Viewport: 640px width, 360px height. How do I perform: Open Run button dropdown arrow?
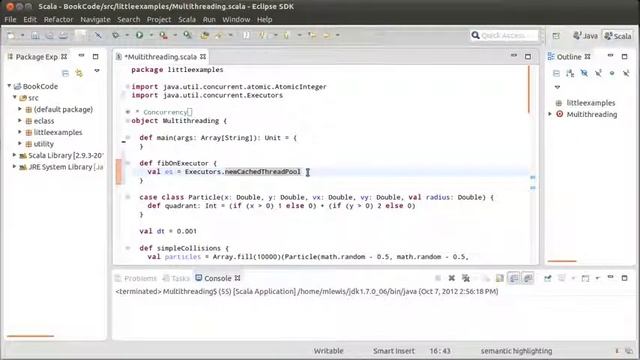pos(151,35)
